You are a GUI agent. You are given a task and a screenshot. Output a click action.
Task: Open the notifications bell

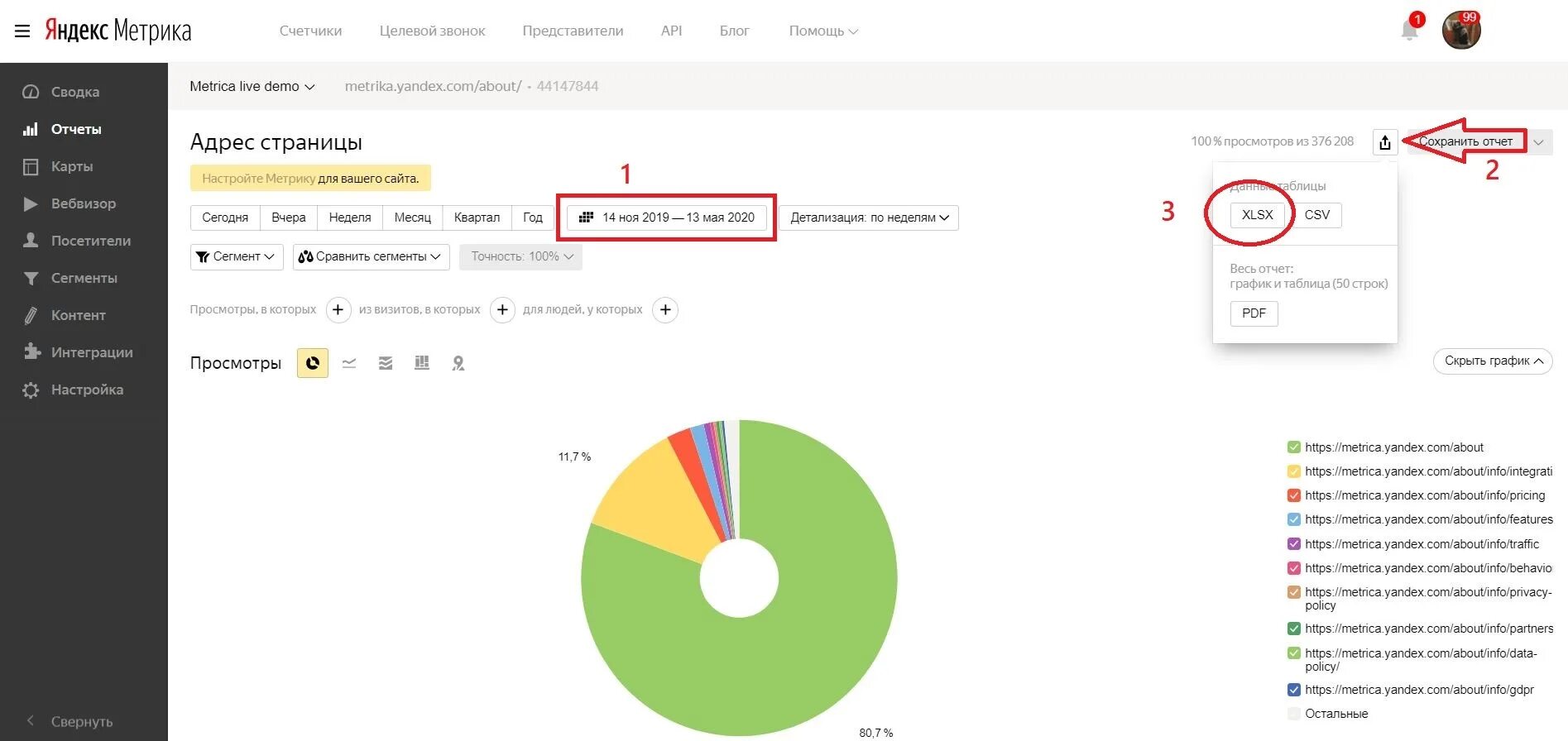tap(1409, 30)
